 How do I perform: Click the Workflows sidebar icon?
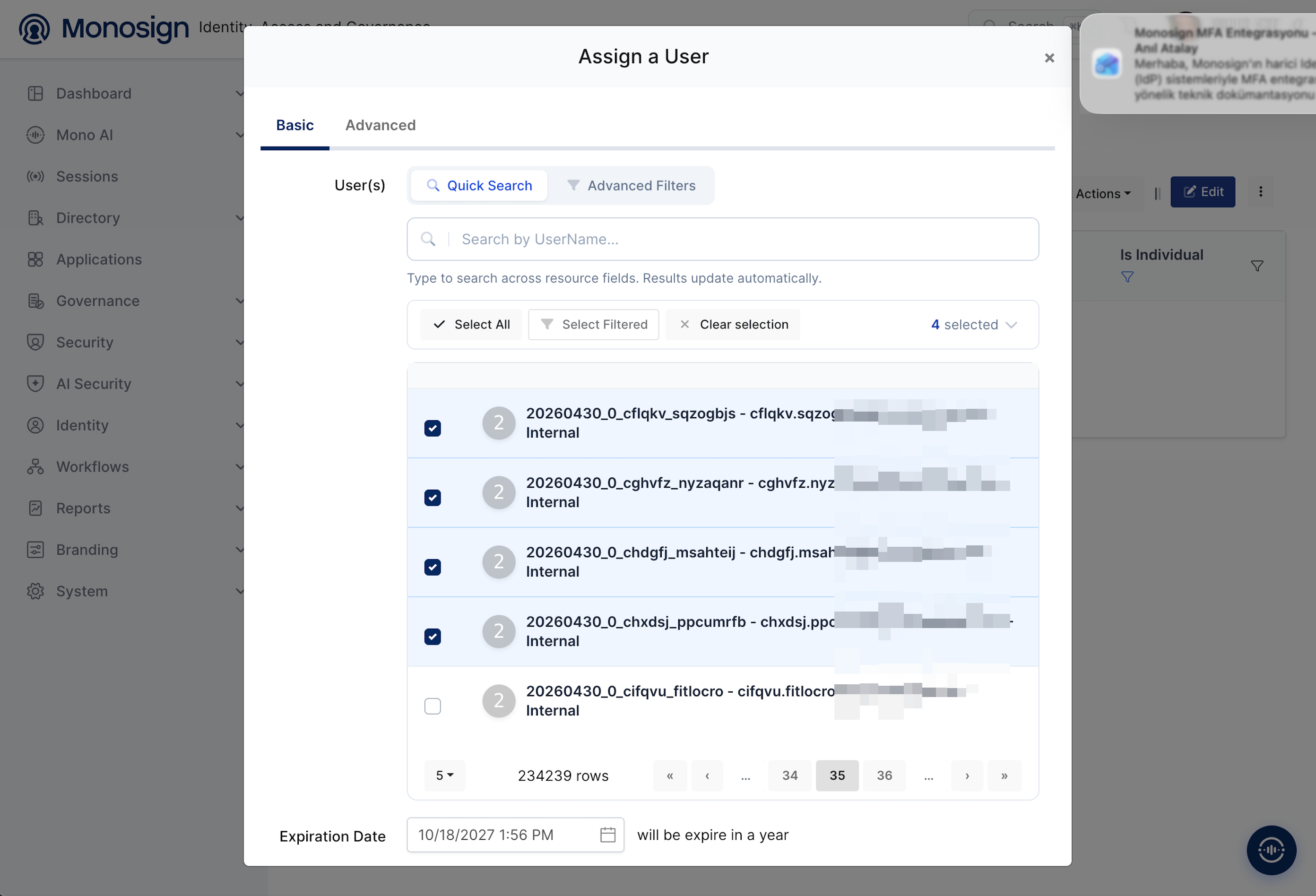(35, 466)
